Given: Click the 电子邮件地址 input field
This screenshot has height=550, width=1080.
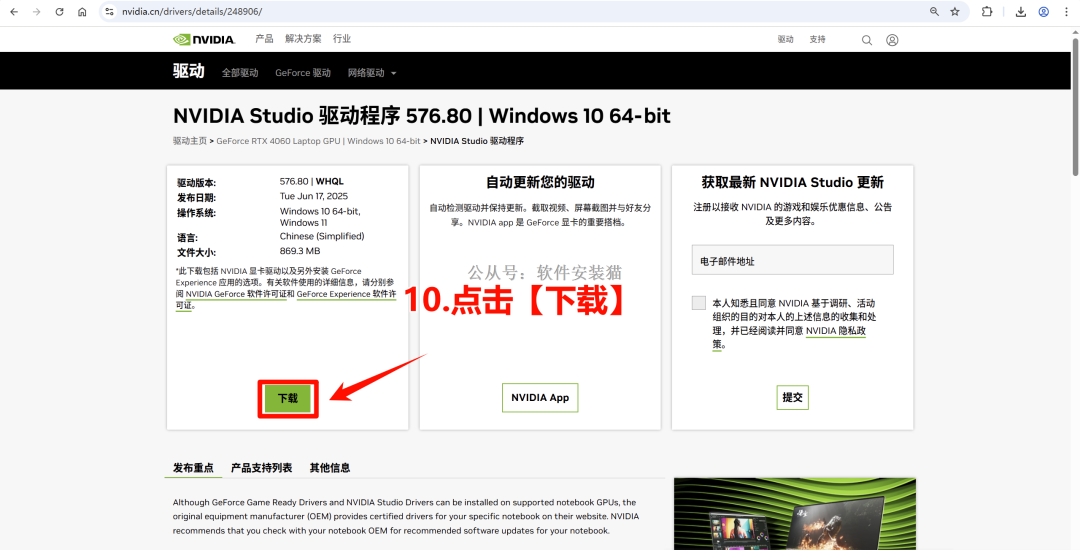Looking at the screenshot, I should click(793, 260).
